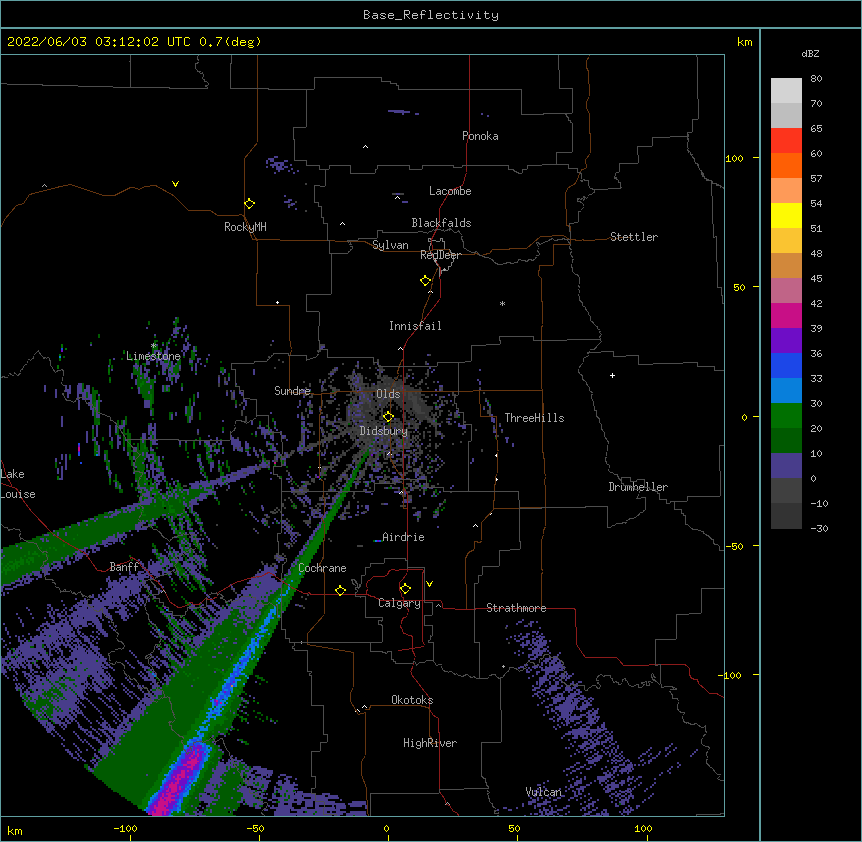Click the magenta high-reflectivity echo core
The height and width of the screenshot is (842, 862).
click(180, 780)
